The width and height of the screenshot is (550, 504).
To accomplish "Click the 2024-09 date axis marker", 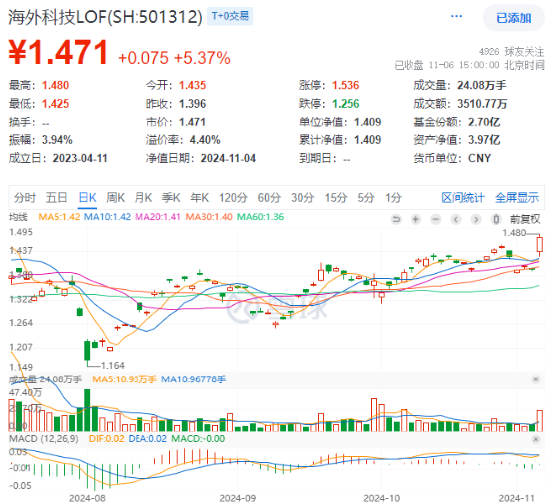I will pyautogui.click(x=237, y=498).
